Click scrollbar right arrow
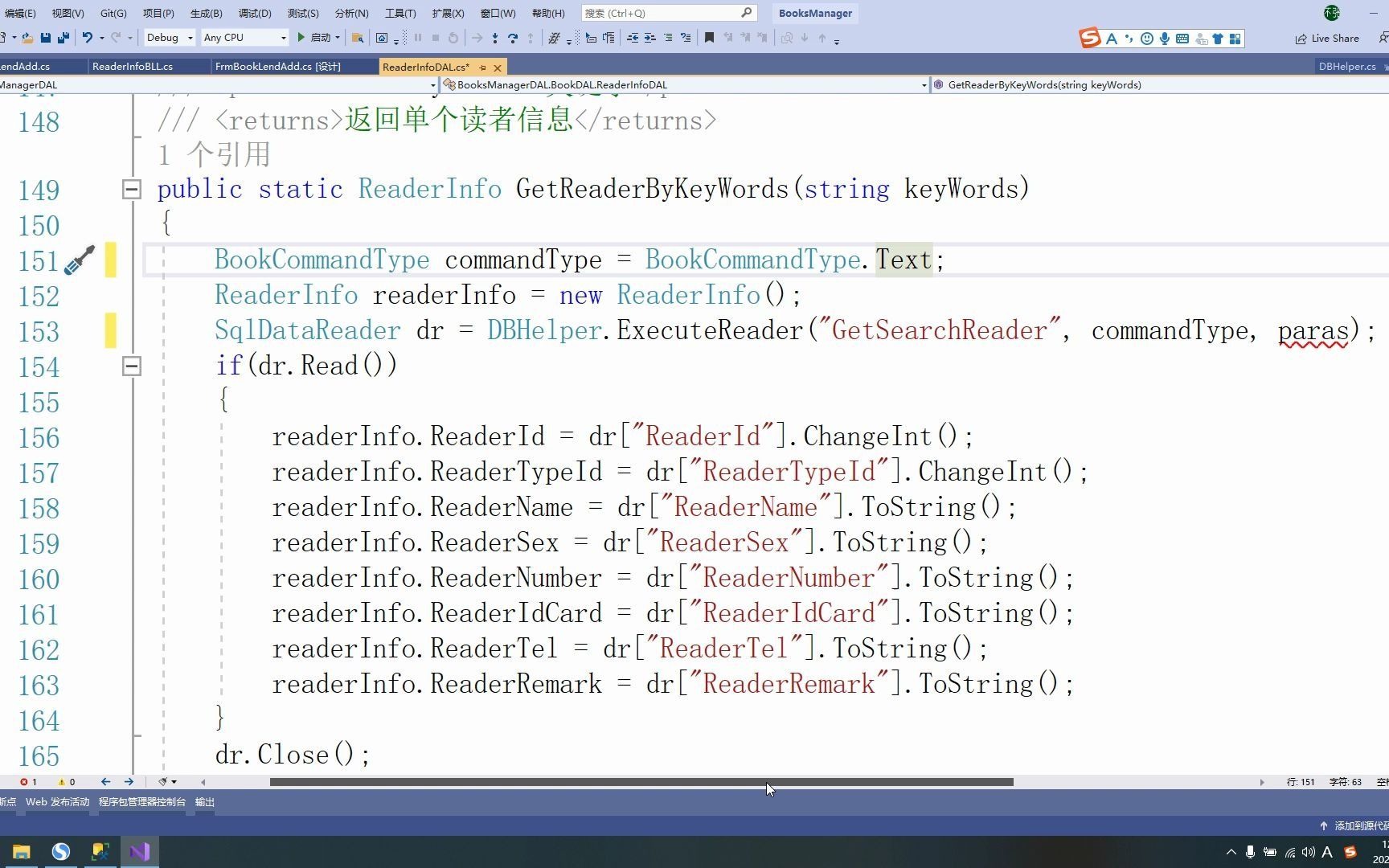The height and width of the screenshot is (868, 1389). coord(1262,782)
